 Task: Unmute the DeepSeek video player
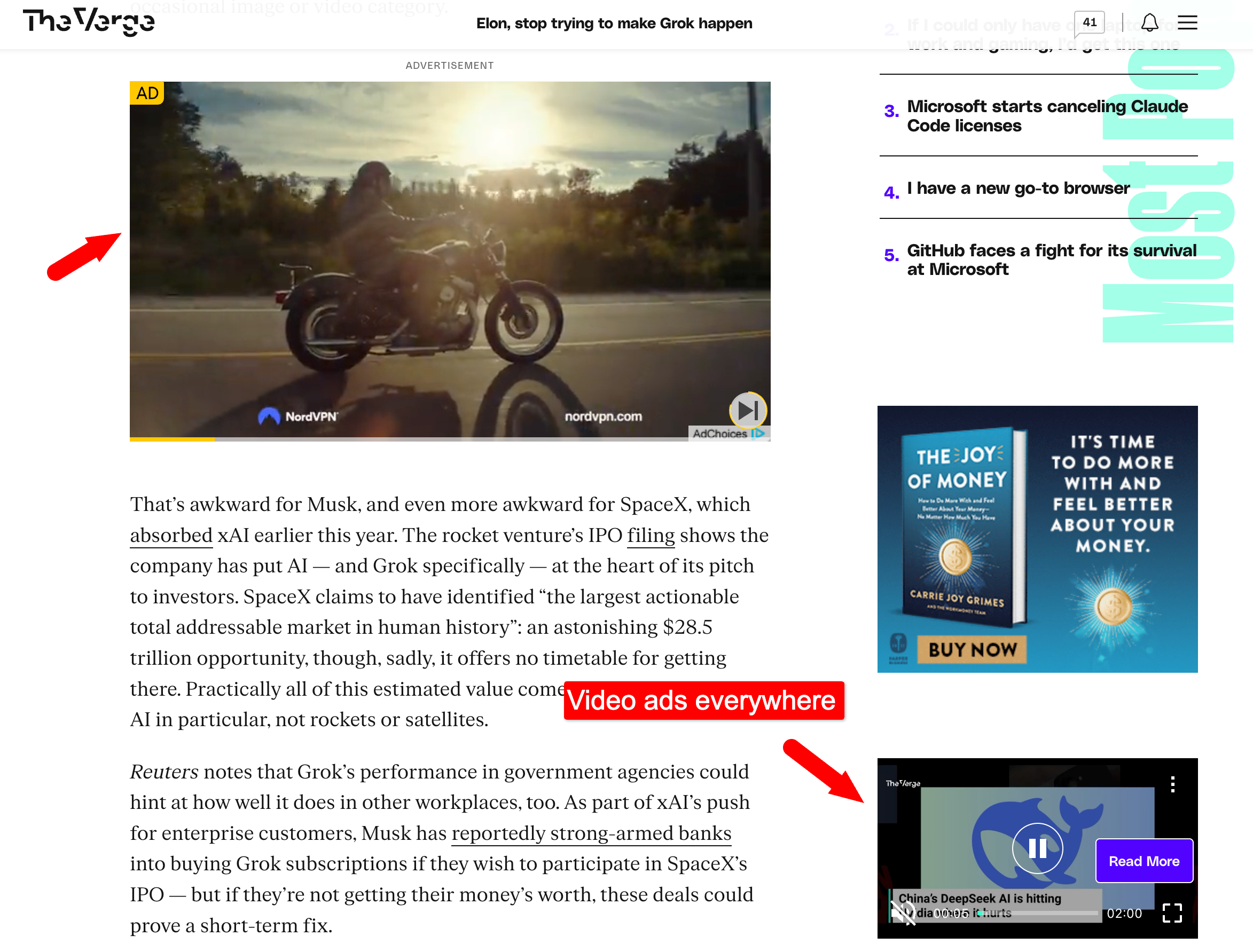(903, 912)
